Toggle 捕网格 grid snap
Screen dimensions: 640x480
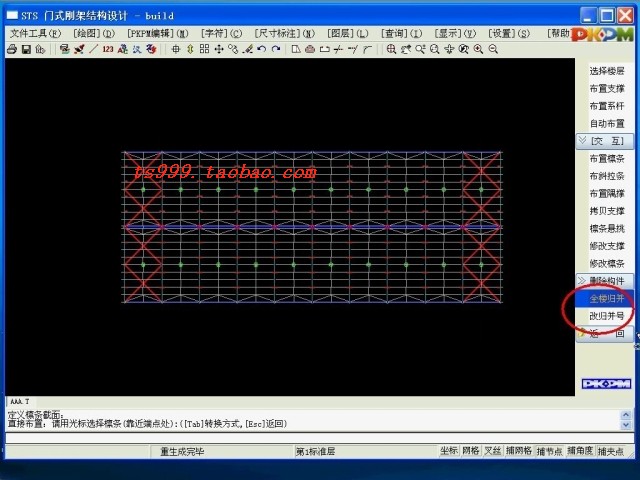click(519, 451)
